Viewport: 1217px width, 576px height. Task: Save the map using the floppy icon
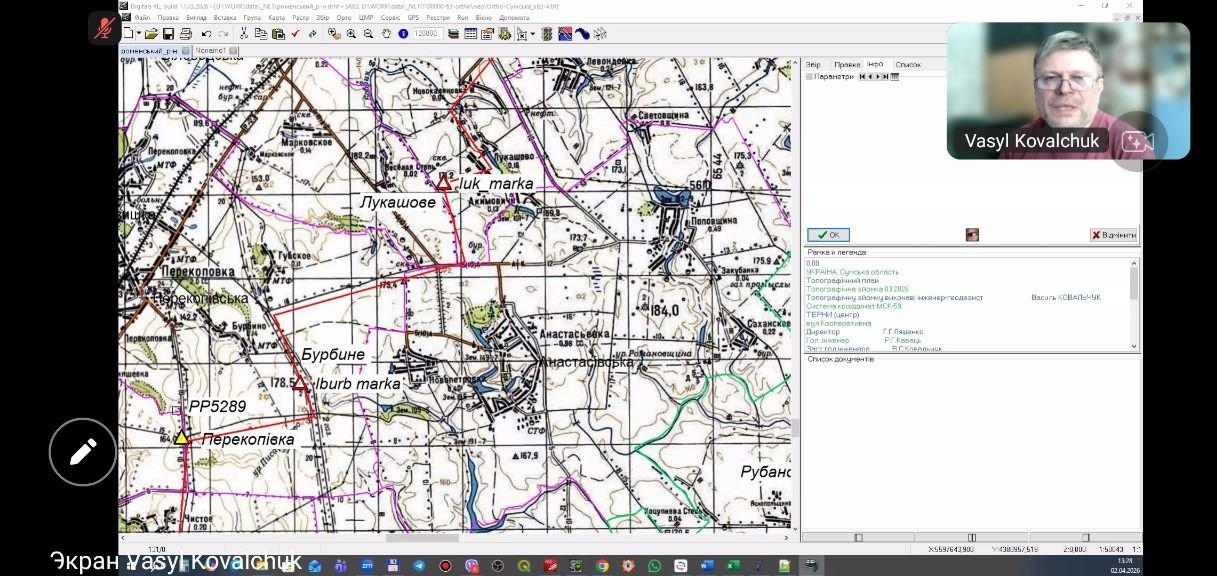(168, 33)
